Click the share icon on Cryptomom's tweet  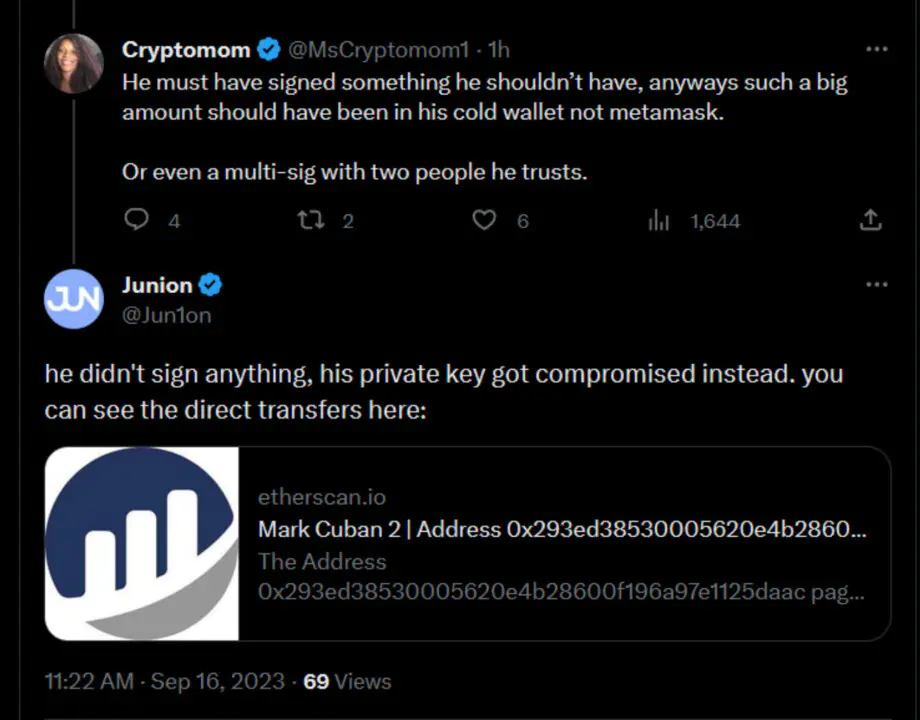point(871,220)
